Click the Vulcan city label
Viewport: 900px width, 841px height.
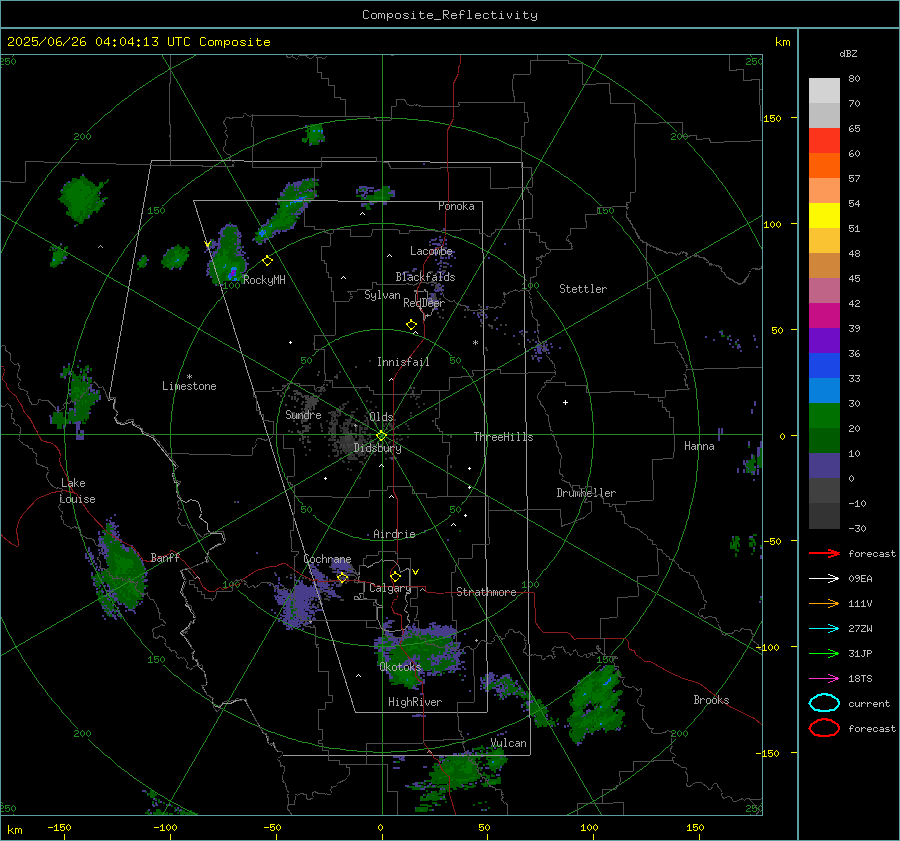[x=508, y=743]
